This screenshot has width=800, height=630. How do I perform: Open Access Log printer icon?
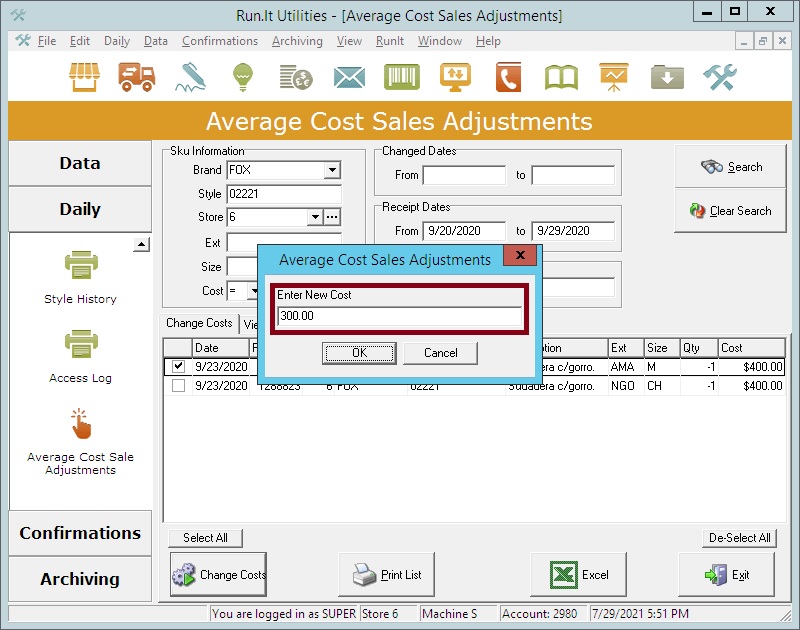81,344
